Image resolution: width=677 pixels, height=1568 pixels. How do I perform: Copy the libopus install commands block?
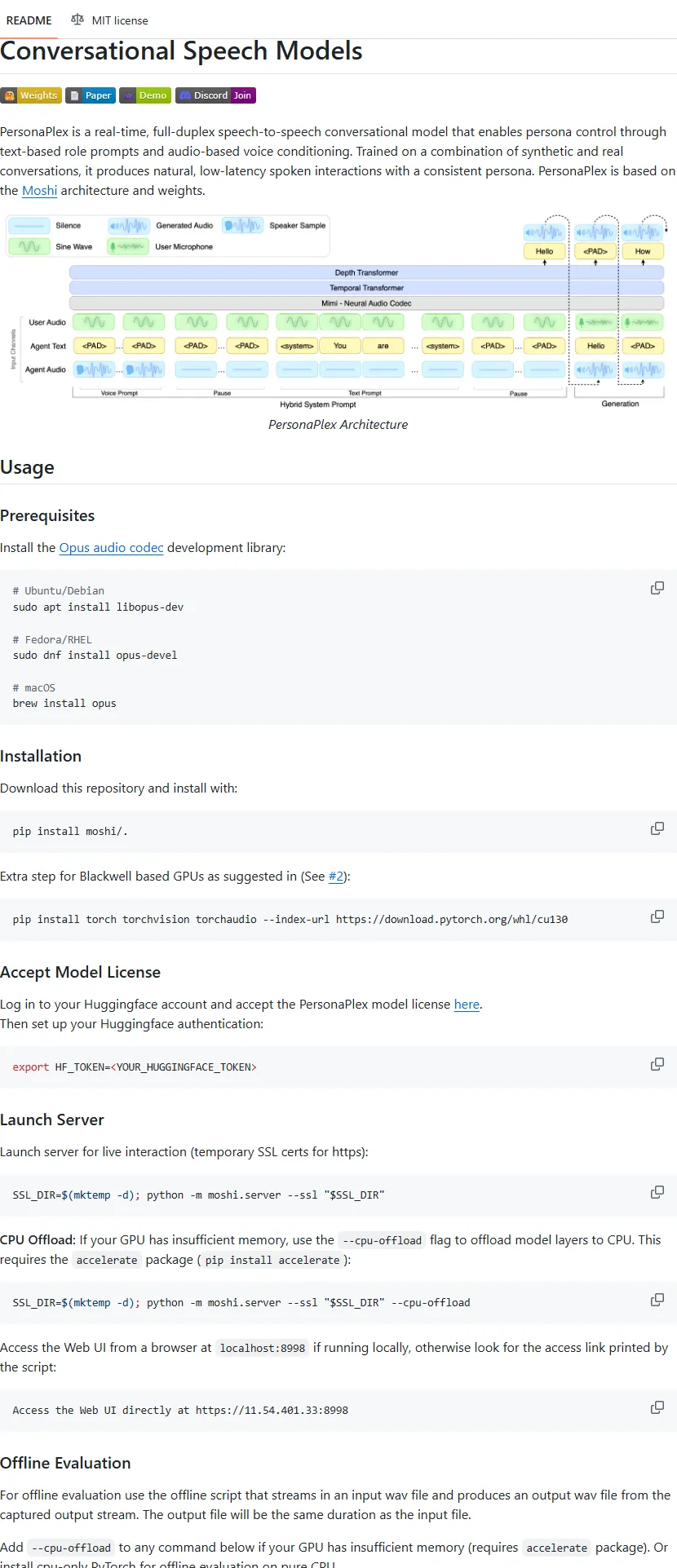pos(657,588)
